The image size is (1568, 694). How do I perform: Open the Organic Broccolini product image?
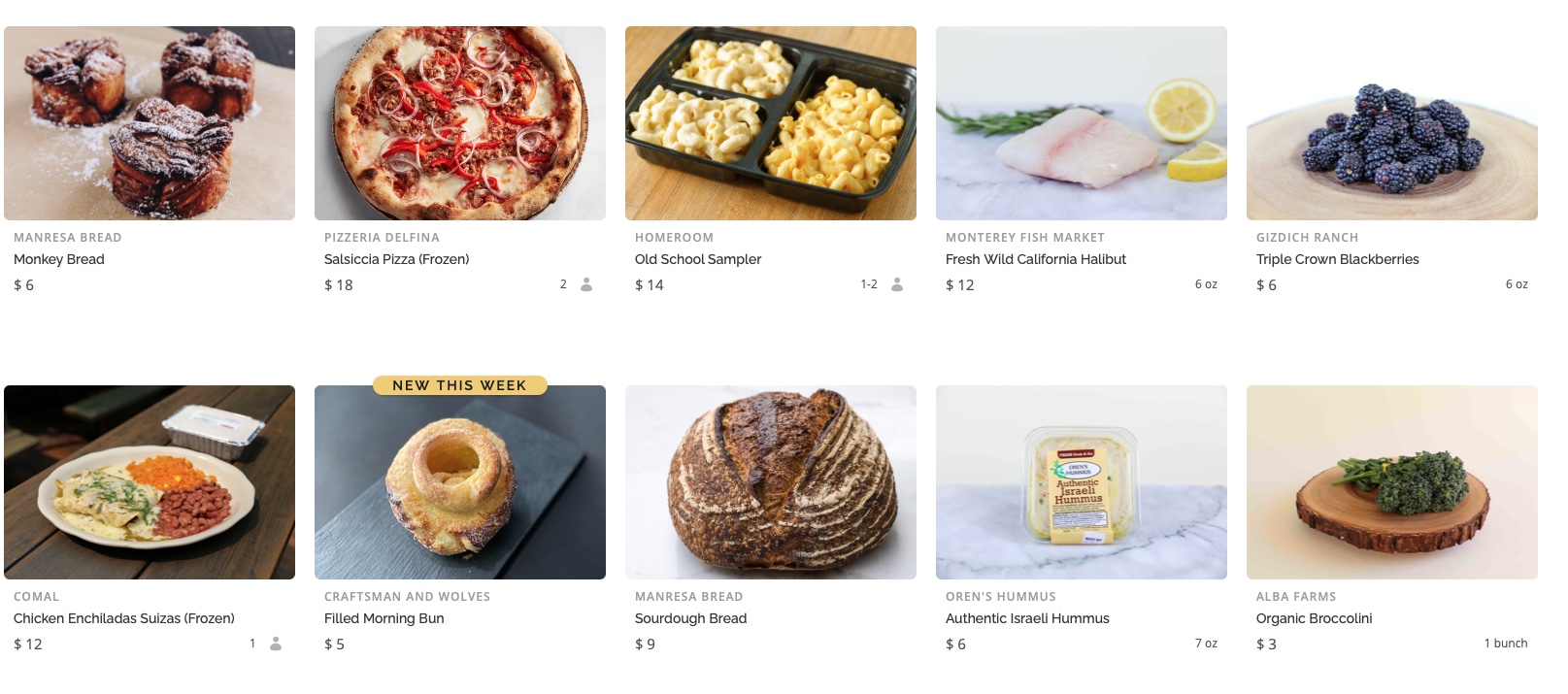(1392, 482)
